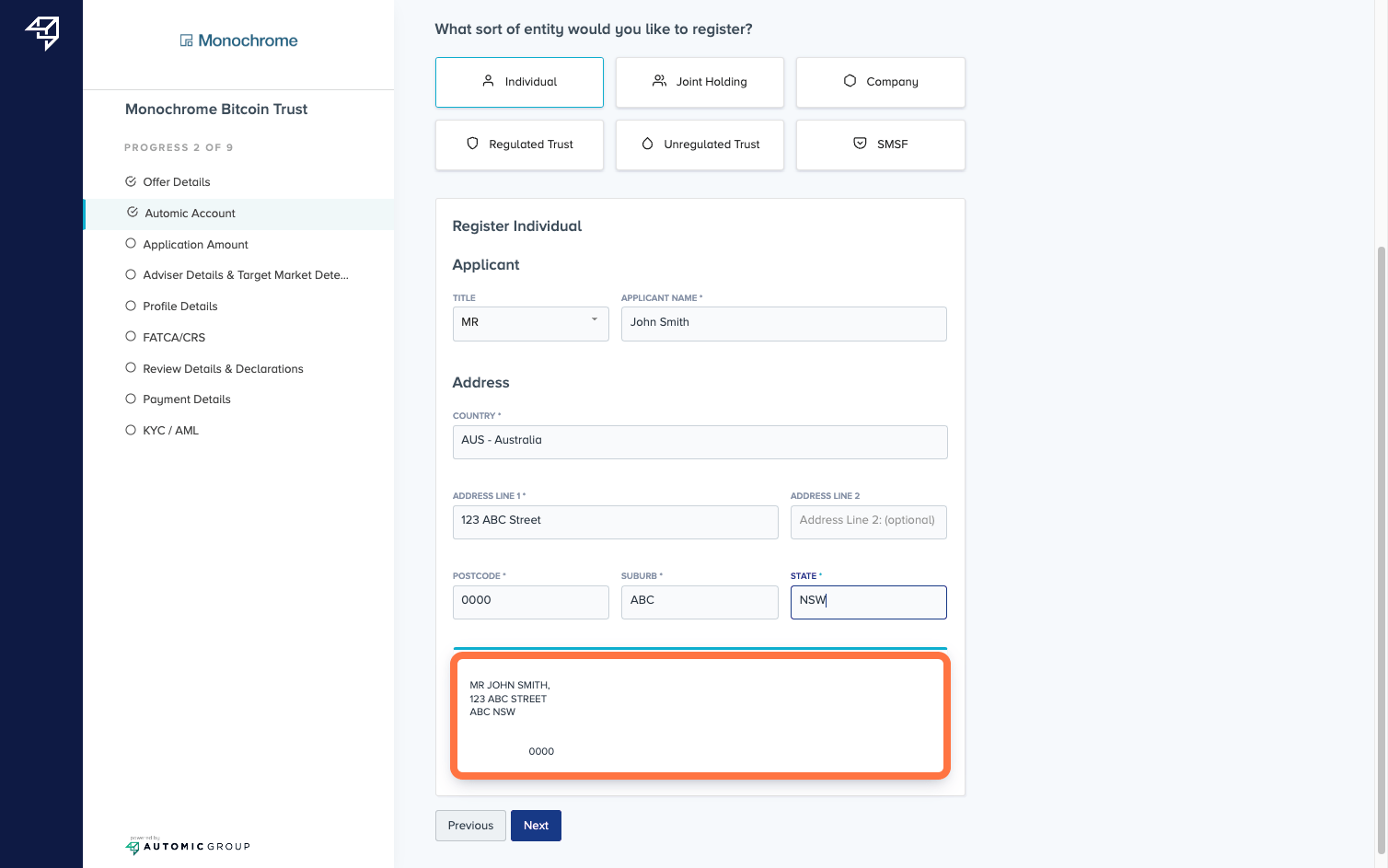Click the hexagon icon on Company
Image resolution: width=1388 pixels, height=868 pixels.
[x=850, y=81]
